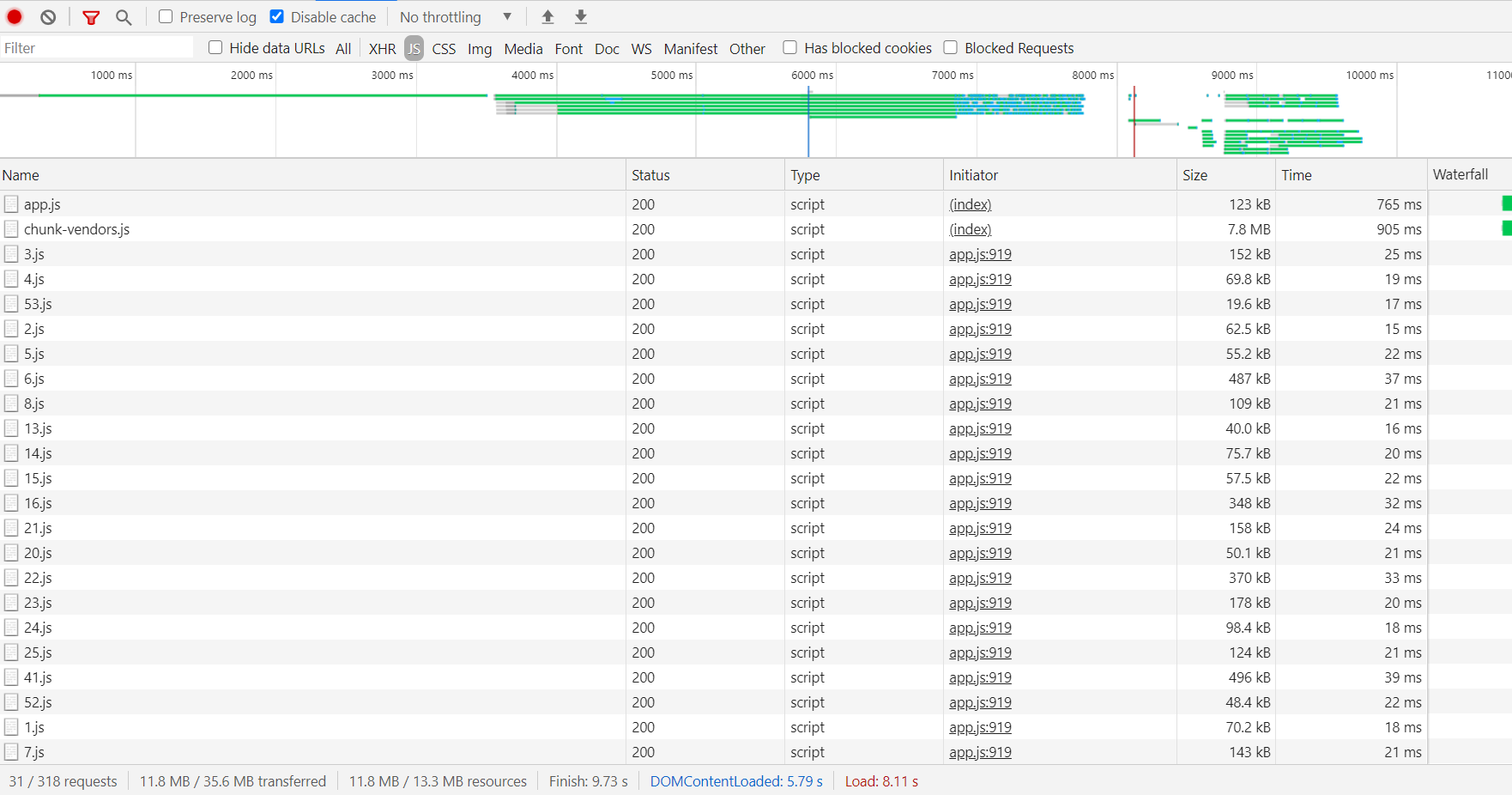Switch to the CSS filter tab

443,48
